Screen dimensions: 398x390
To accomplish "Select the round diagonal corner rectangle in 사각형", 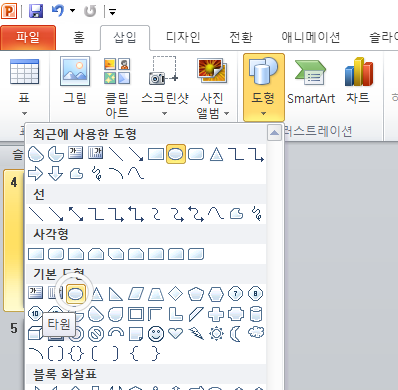I will point(196,254).
